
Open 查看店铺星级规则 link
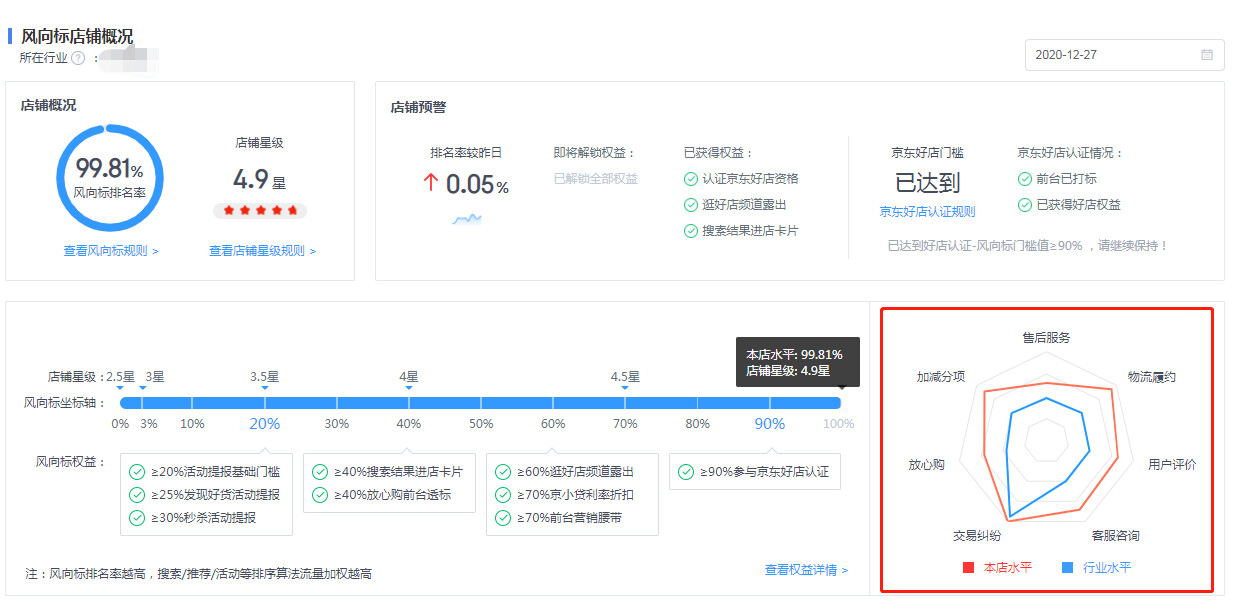point(262,251)
